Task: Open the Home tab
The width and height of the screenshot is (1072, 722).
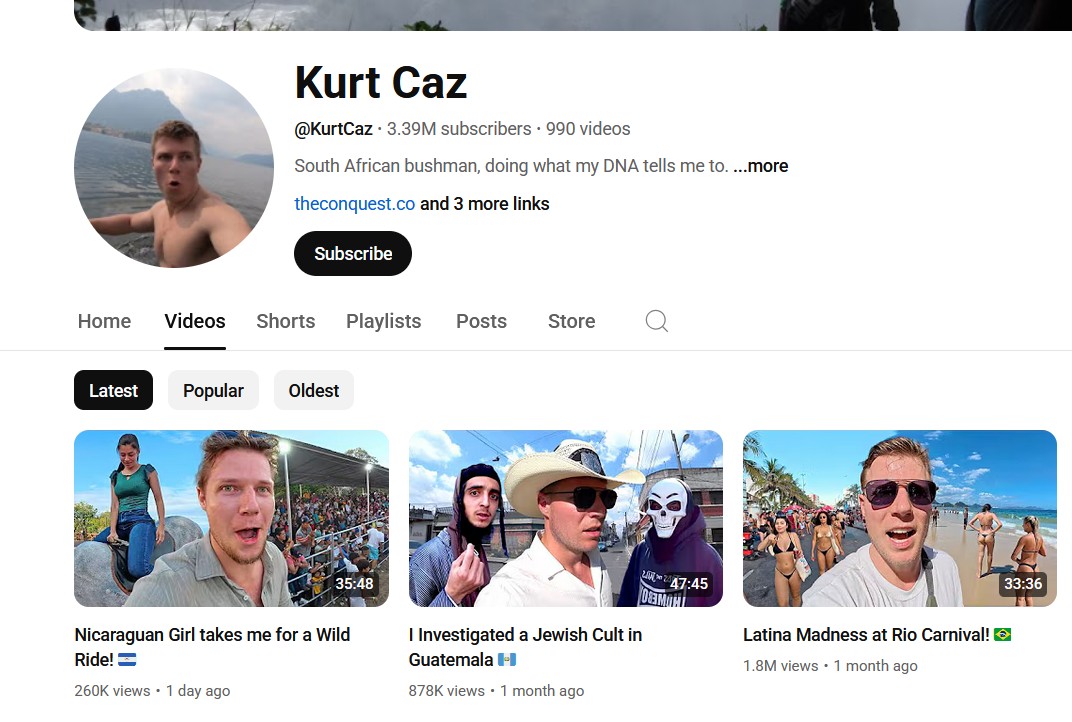Action: (104, 321)
